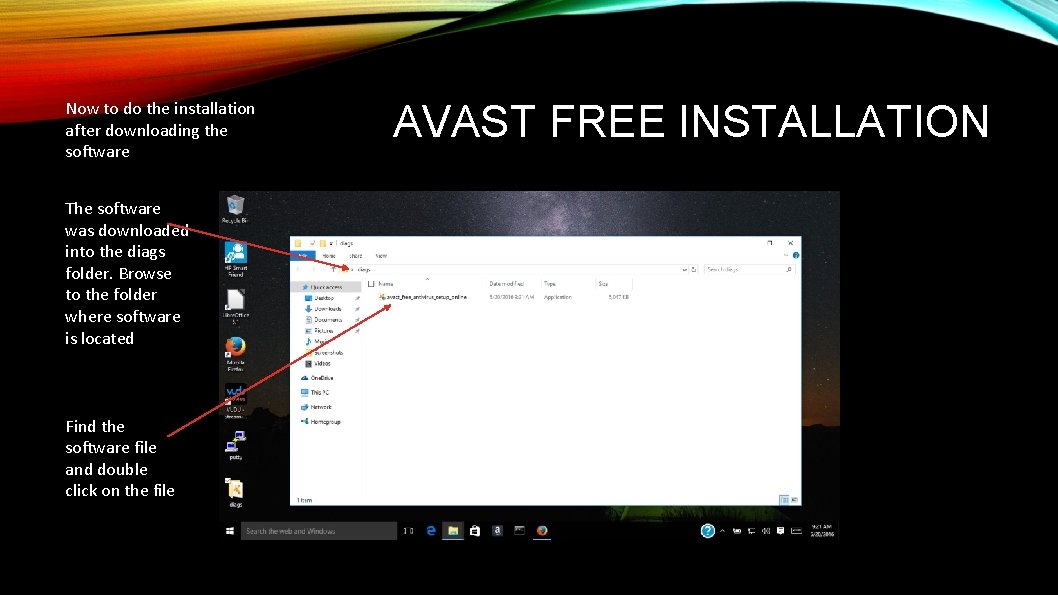
Task: Launch Firefox from the taskbar
Action: pyautogui.click(x=542, y=531)
